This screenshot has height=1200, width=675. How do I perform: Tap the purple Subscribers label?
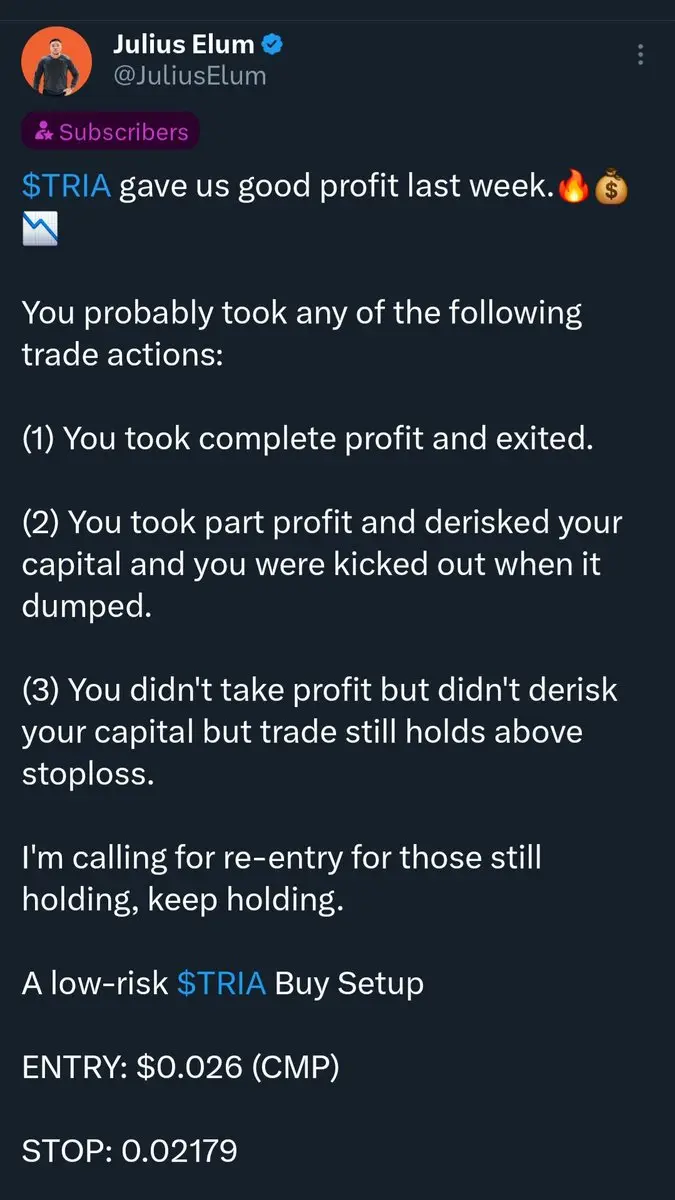click(111, 131)
